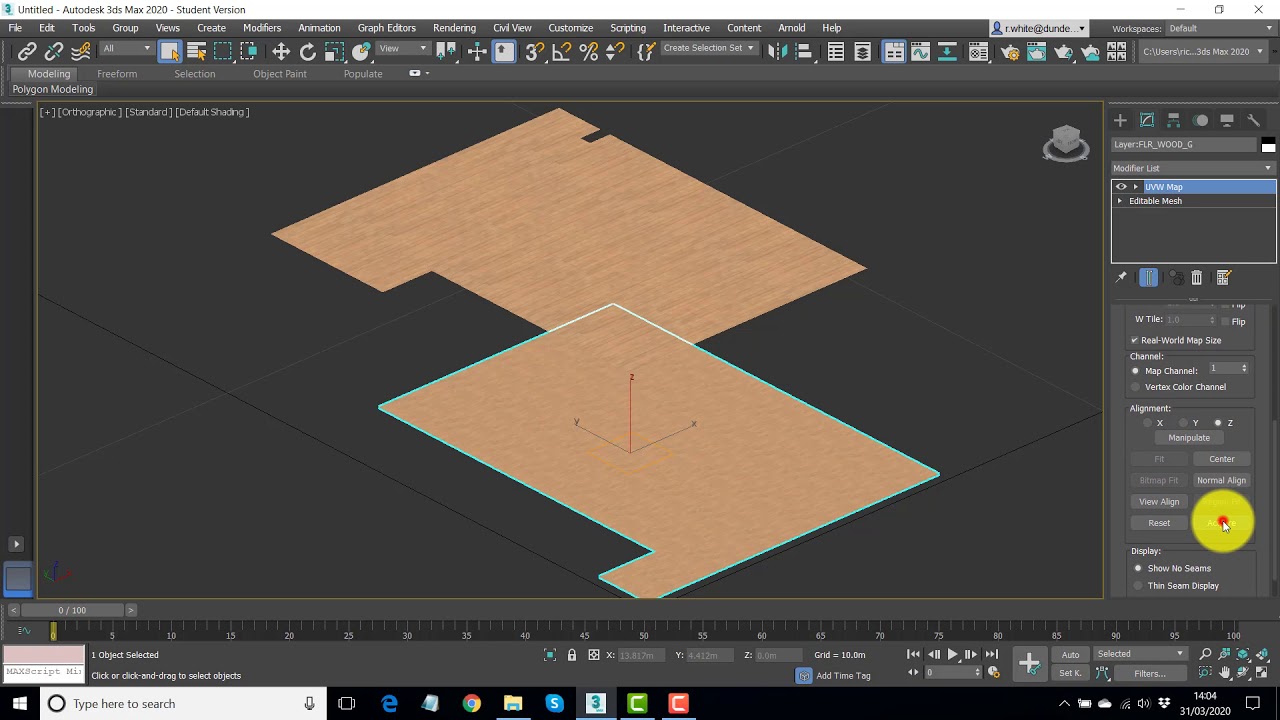Click Configure Modifier Sets icon

point(1223,278)
